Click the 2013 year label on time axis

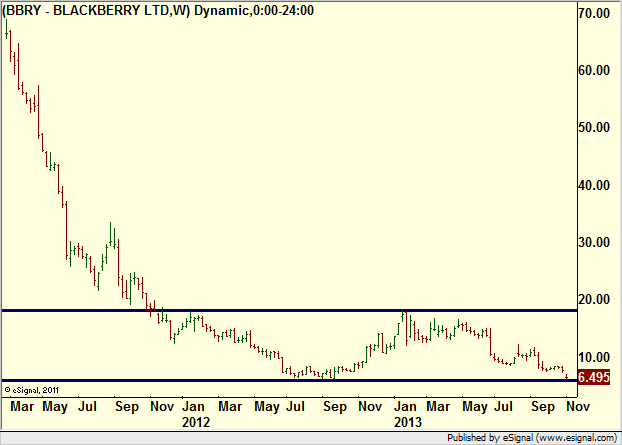click(x=408, y=422)
